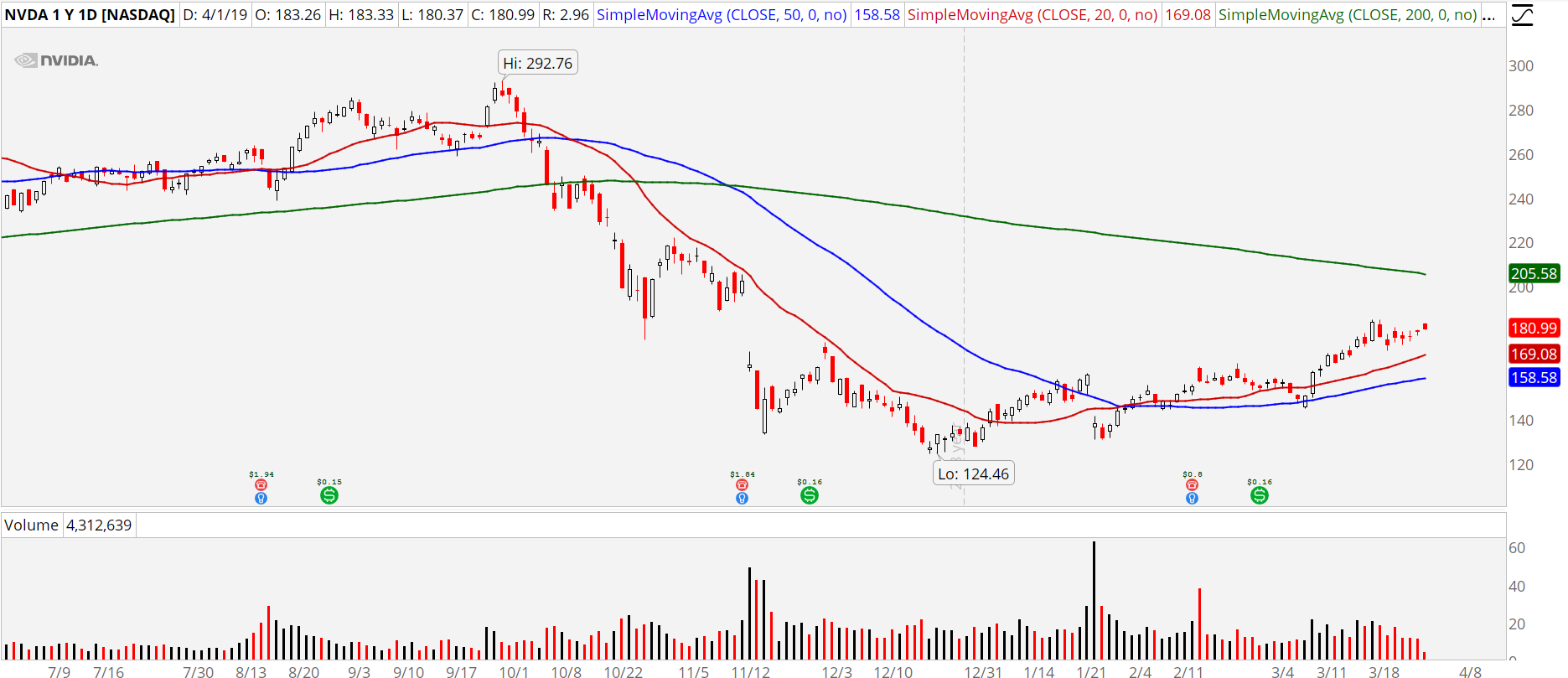
Task: Click the 'C: 180.99' close value in header
Action: [x=503, y=15]
